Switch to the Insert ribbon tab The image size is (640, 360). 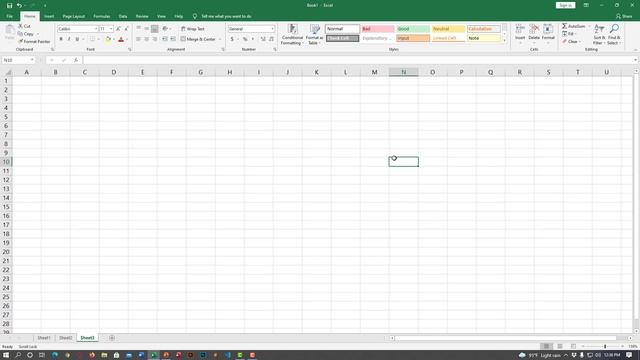(49, 16)
